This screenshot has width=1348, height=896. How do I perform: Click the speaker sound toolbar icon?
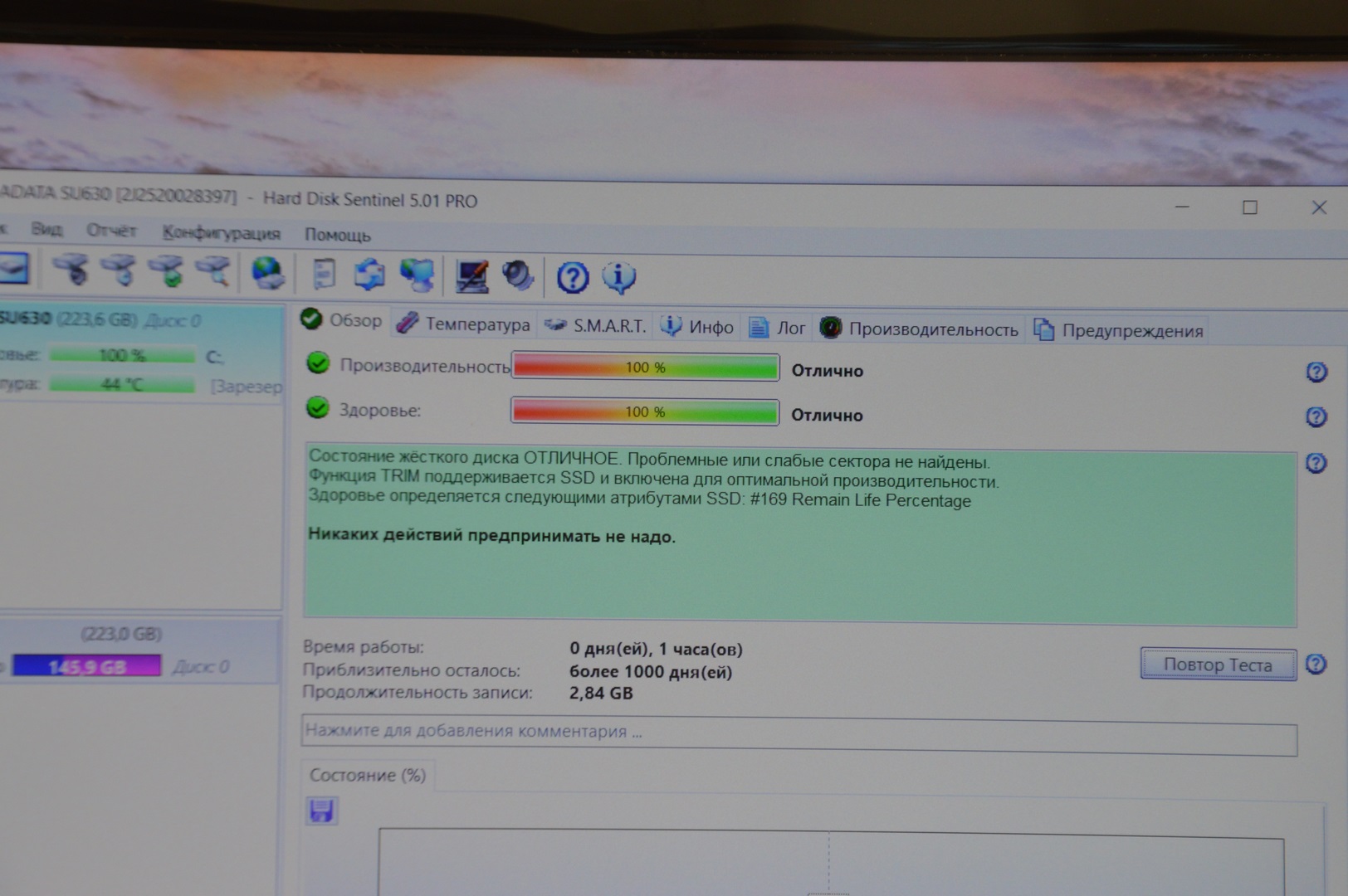(x=518, y=276)
